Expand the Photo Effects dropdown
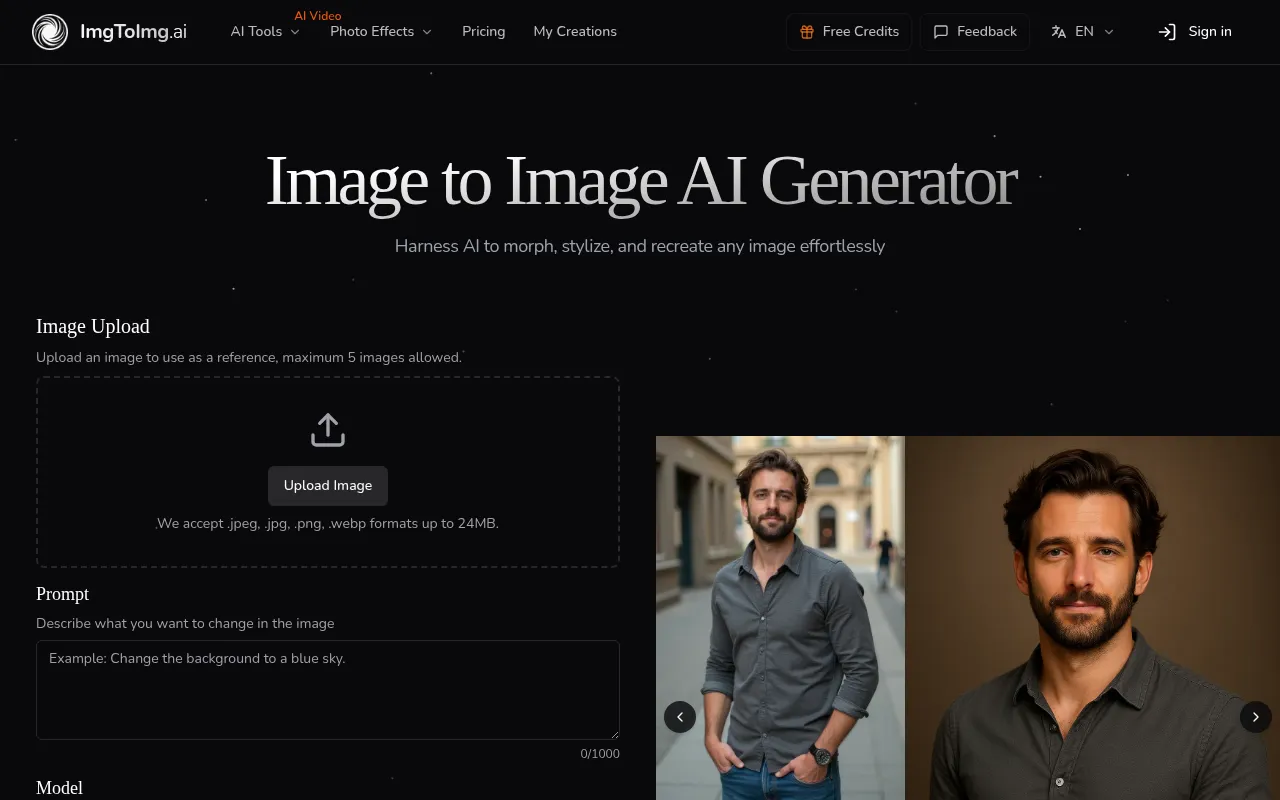This screenshot has height=800, width=1280. (x=380, y=31)
